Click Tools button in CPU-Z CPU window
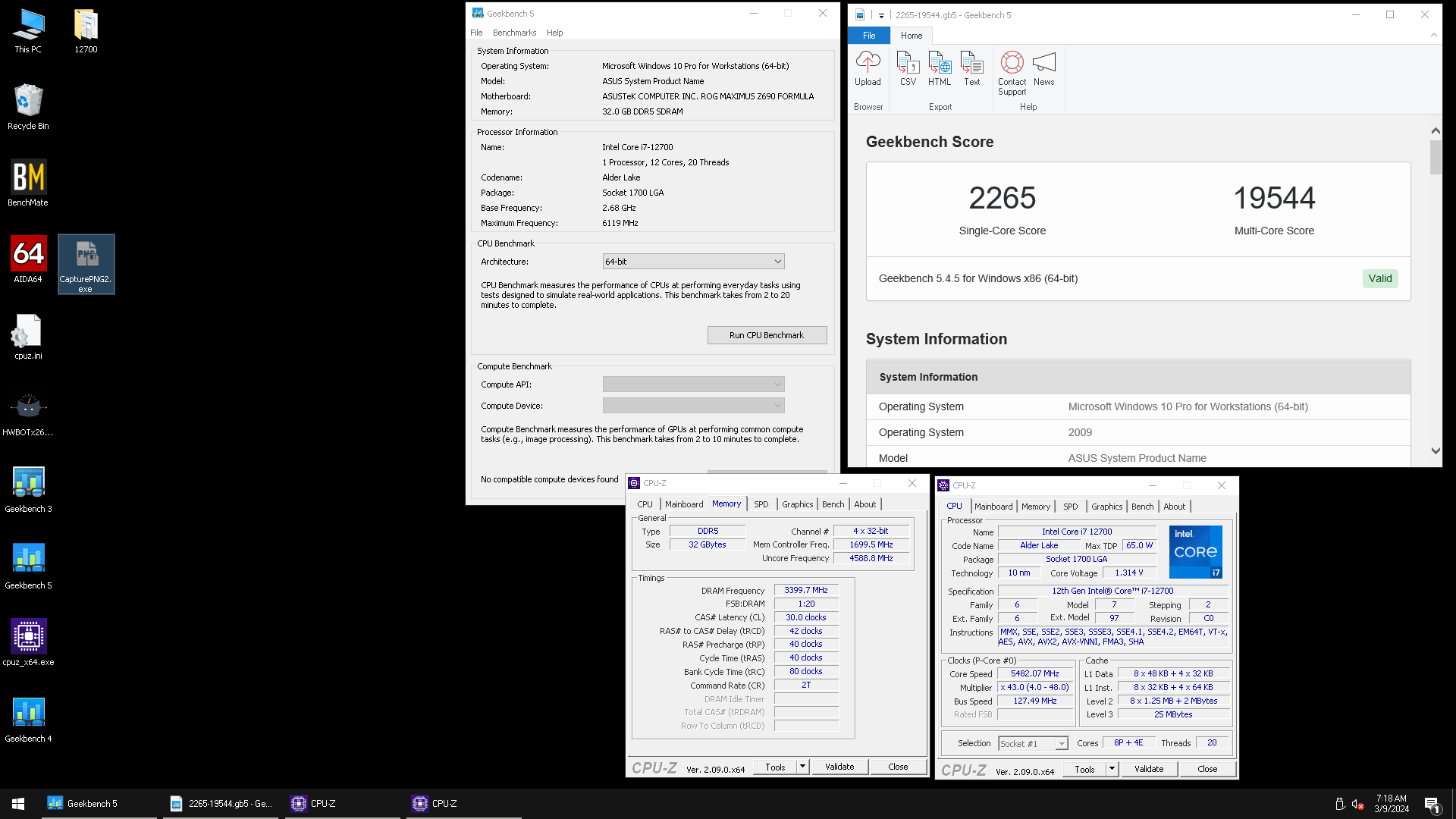 (x=1084, y=769)
